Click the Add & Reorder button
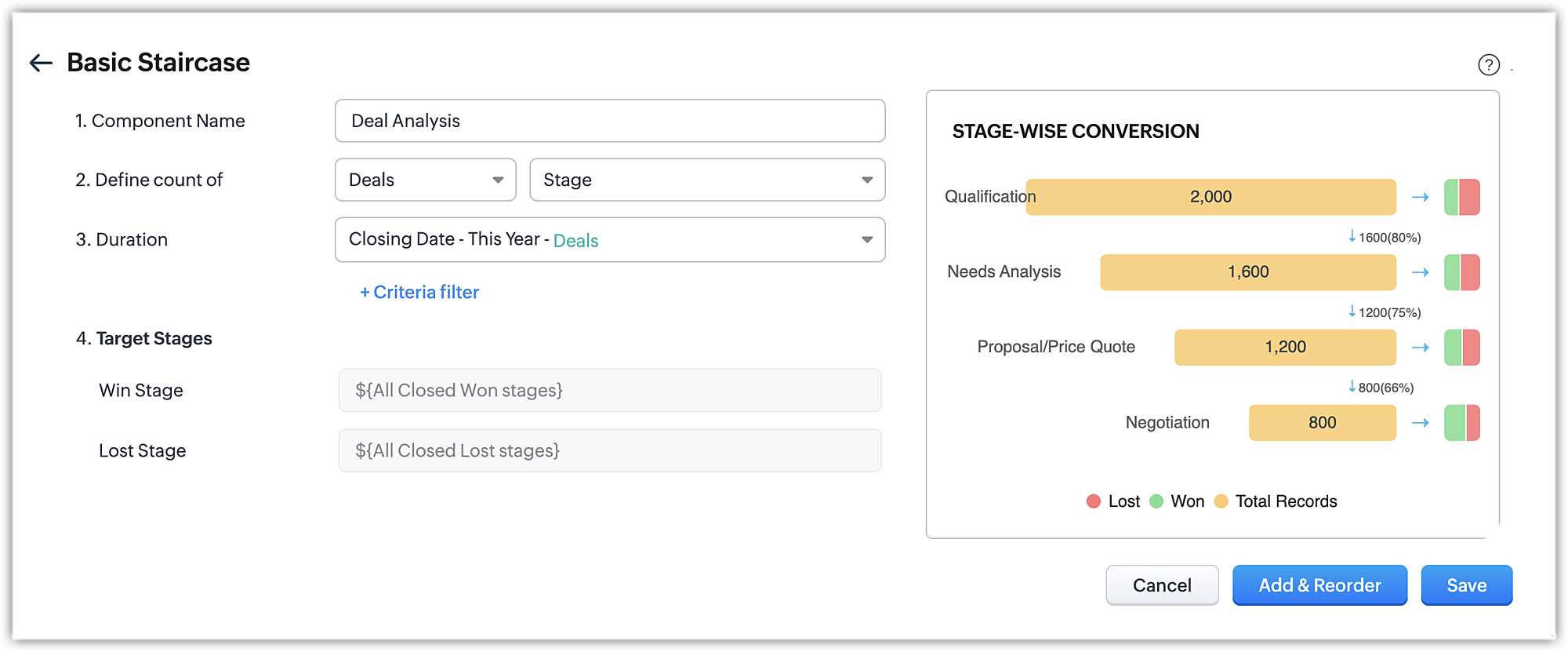This screenshot has width=1568, height=652. click(x=1319, y=585)
